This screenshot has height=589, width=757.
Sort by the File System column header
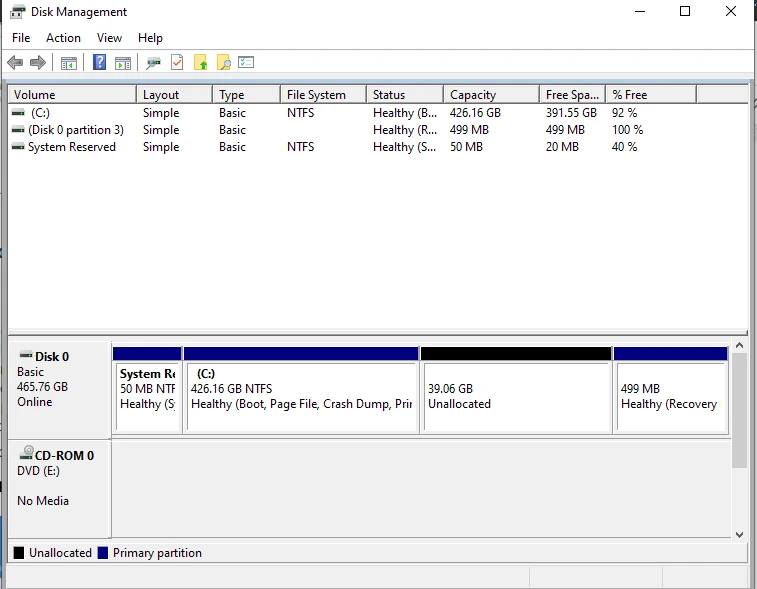pos(323,95)
